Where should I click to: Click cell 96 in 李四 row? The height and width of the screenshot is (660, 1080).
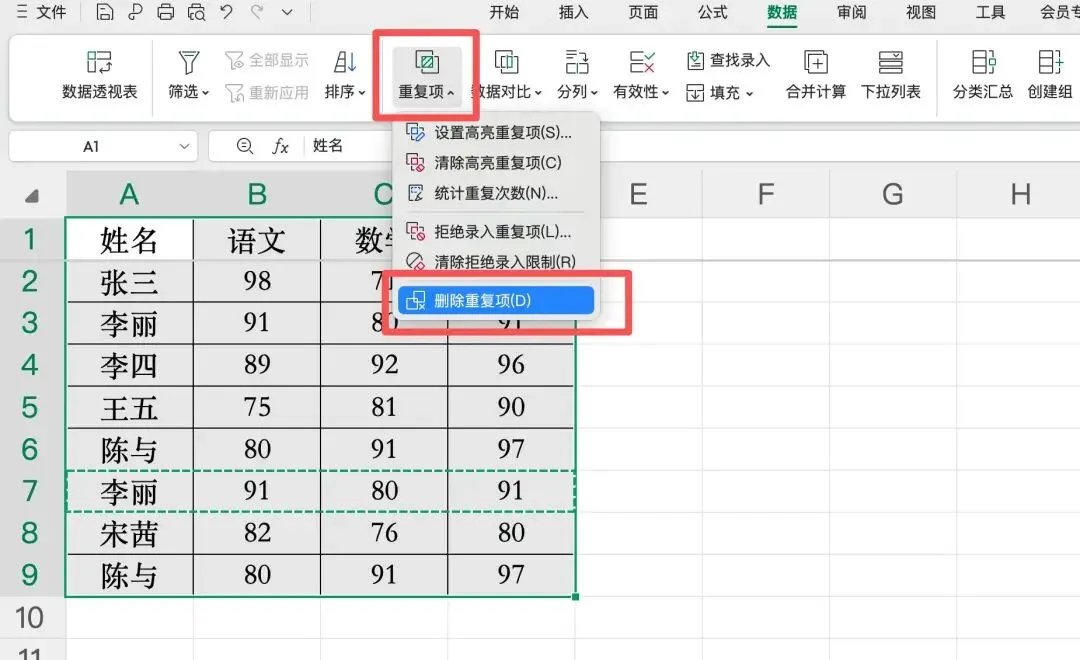tap(511, 365)
